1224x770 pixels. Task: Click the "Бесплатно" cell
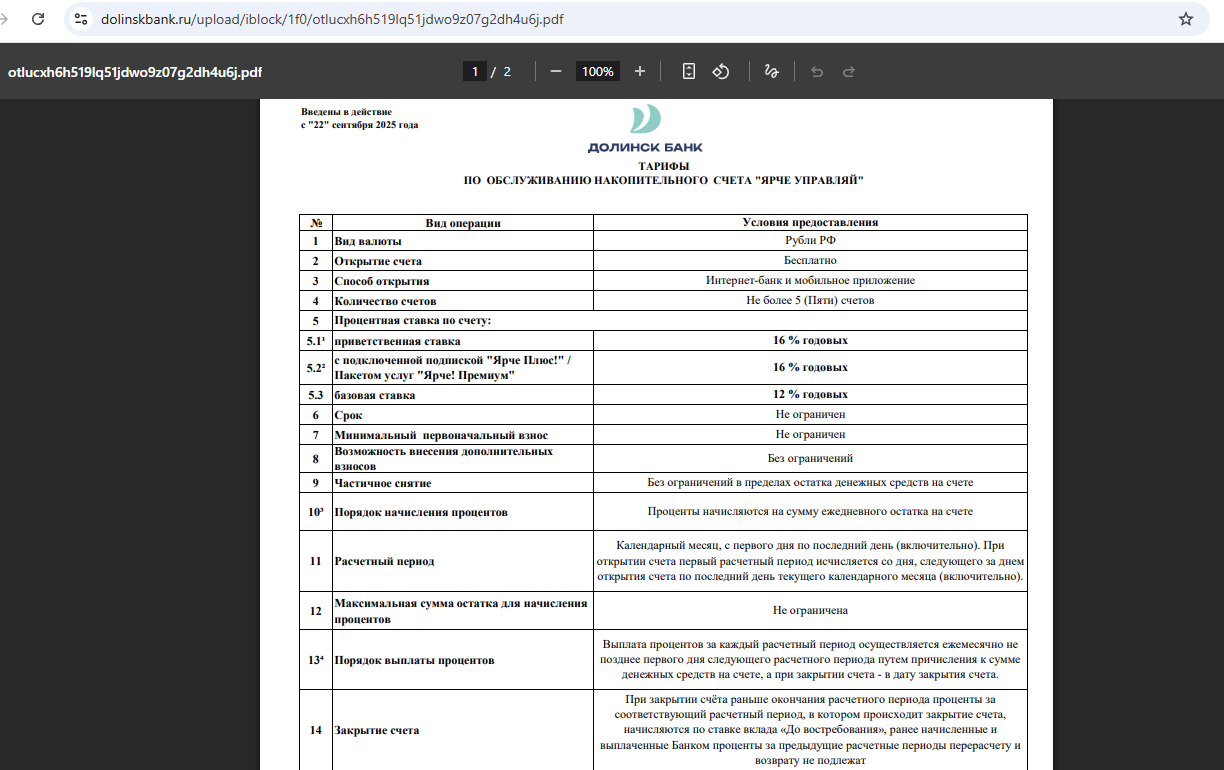point(810,260)
